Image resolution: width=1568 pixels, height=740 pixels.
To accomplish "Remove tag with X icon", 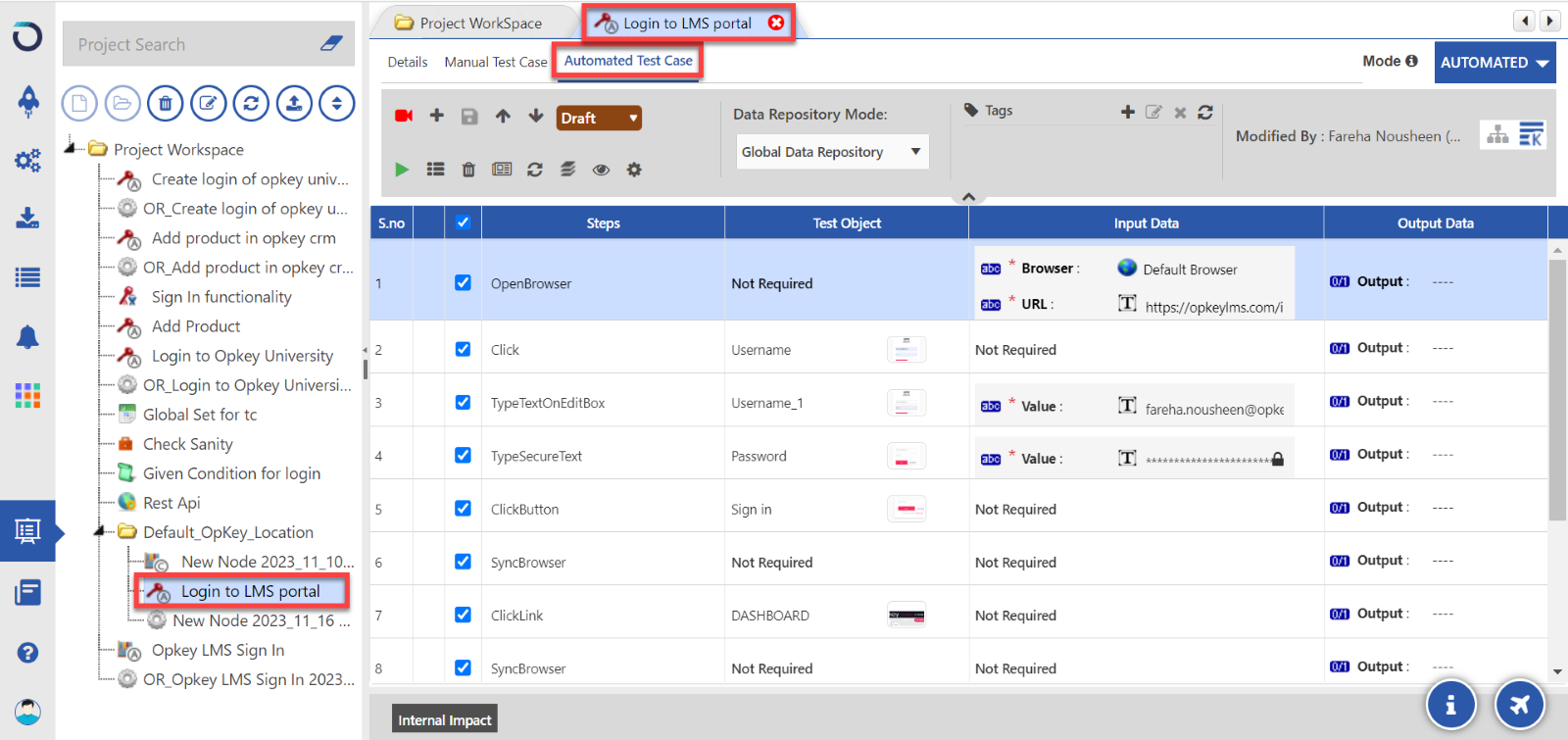I will pyautogui.click(x=1180, y=113).
